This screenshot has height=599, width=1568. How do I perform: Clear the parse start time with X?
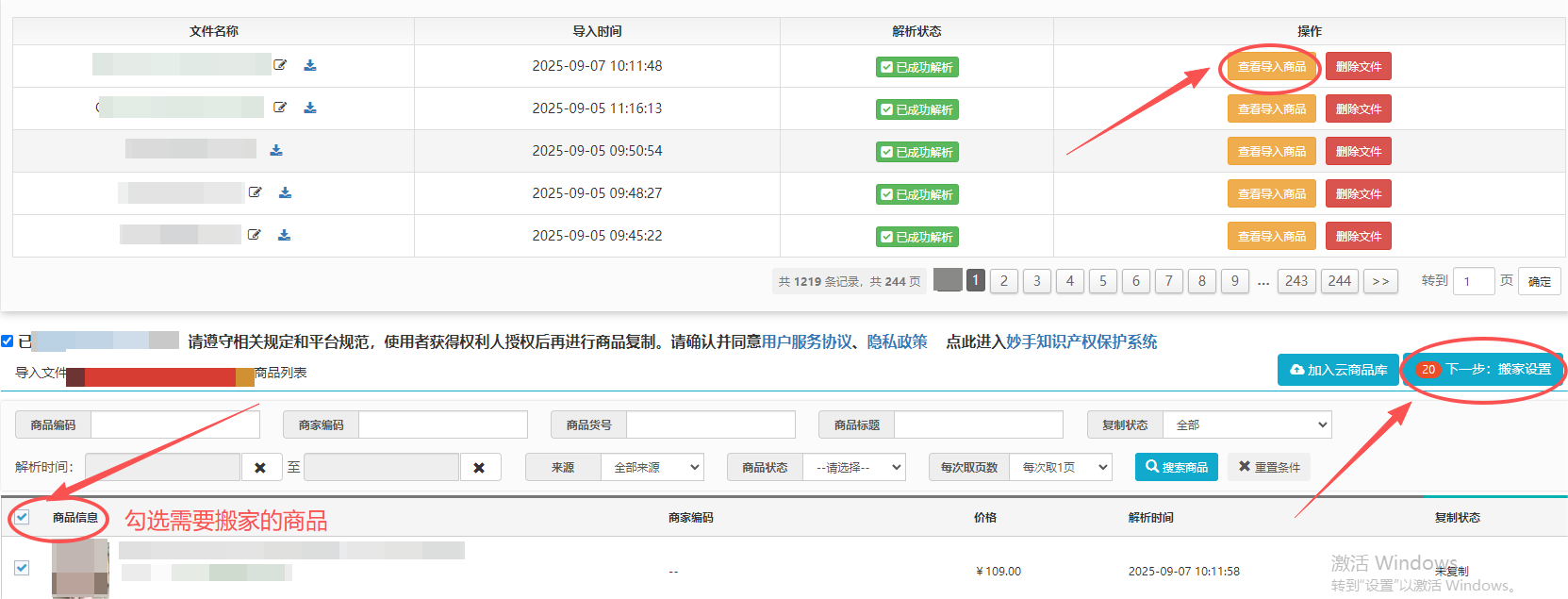tap(260, 467)
